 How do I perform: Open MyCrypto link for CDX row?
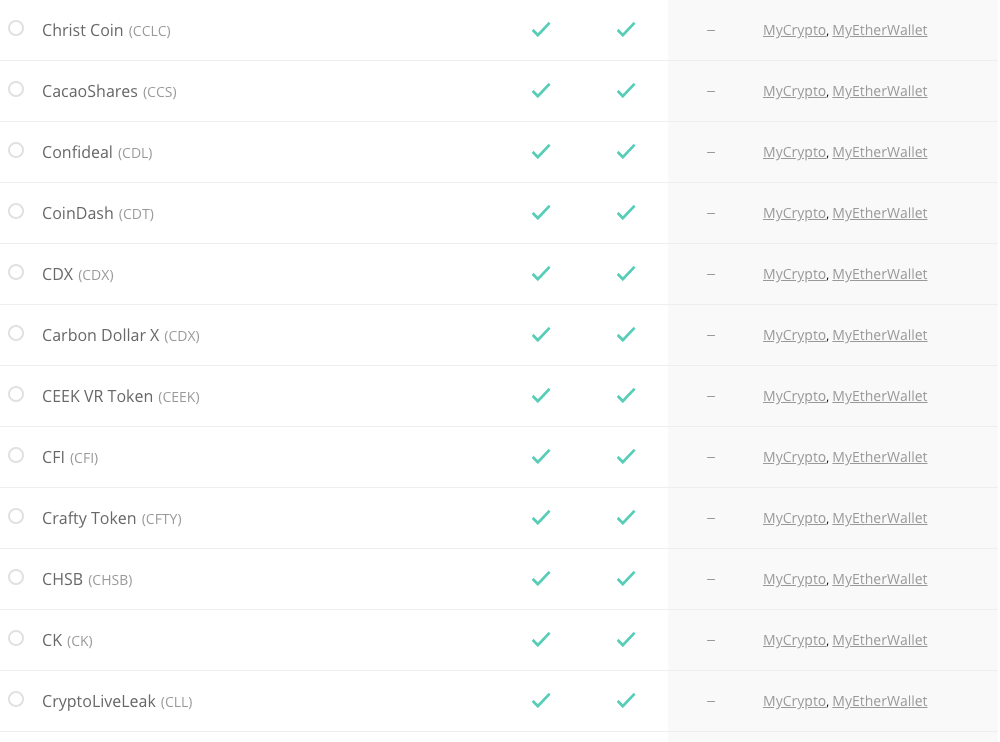(794, 274)
